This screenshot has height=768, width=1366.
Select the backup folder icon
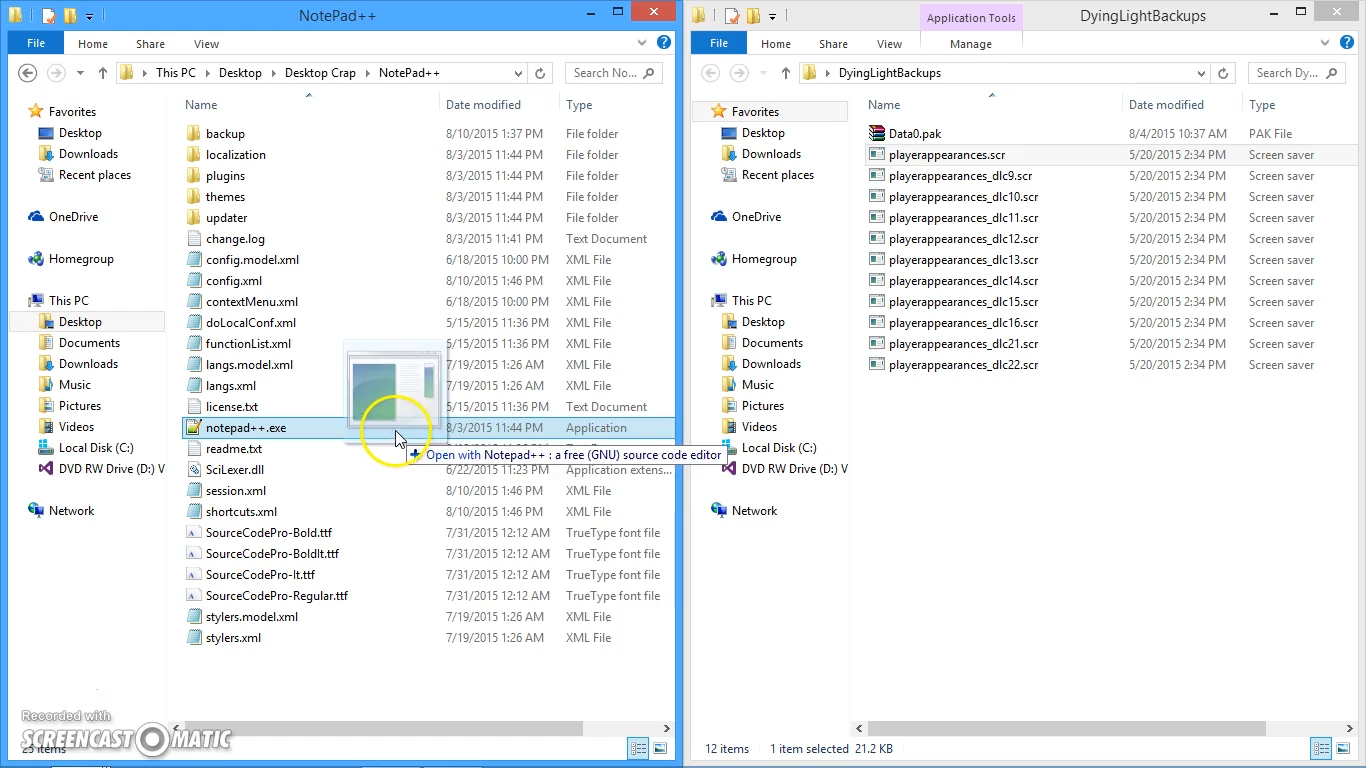(194, 133)
